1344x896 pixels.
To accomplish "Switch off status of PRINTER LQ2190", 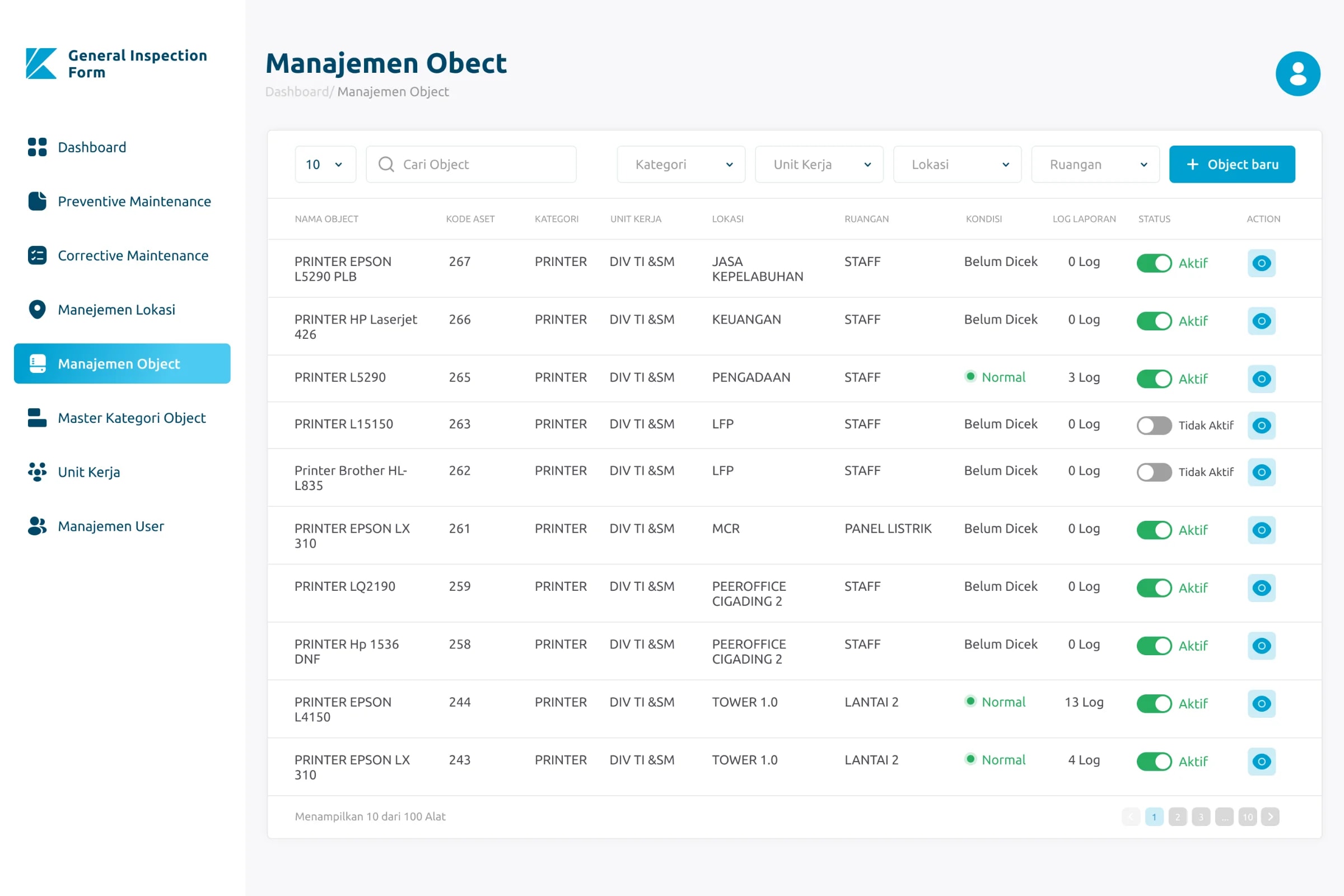I will coord(1154,587).
